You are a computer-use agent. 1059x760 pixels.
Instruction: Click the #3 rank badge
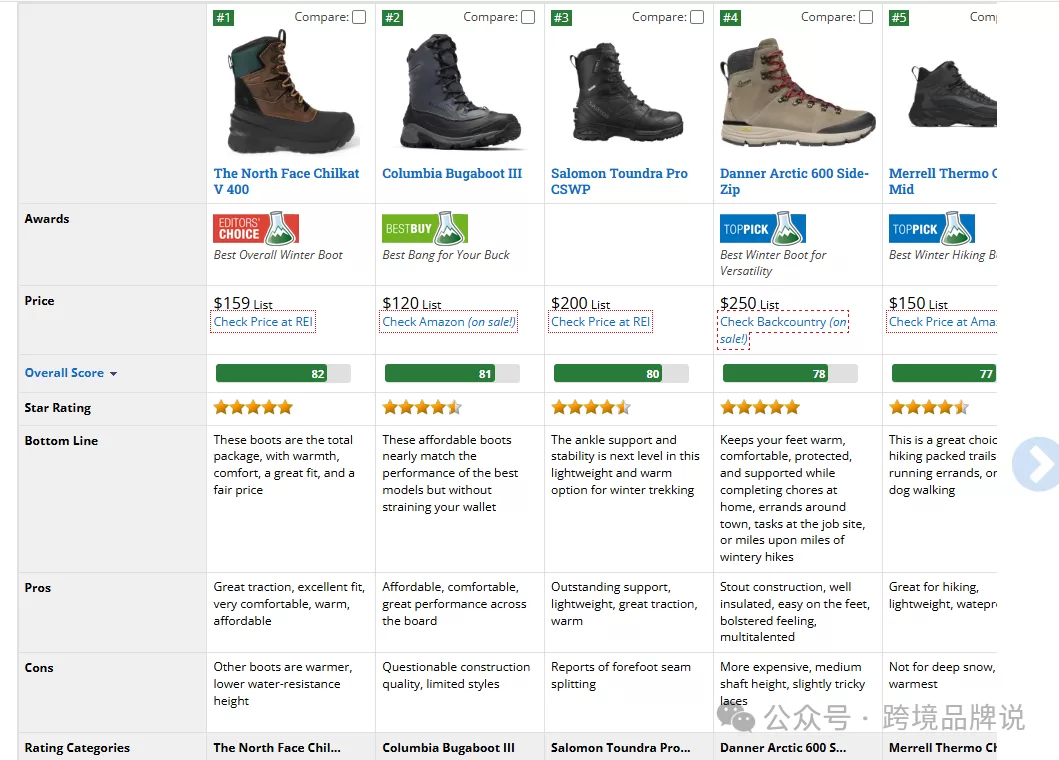[x=561, y=17]
